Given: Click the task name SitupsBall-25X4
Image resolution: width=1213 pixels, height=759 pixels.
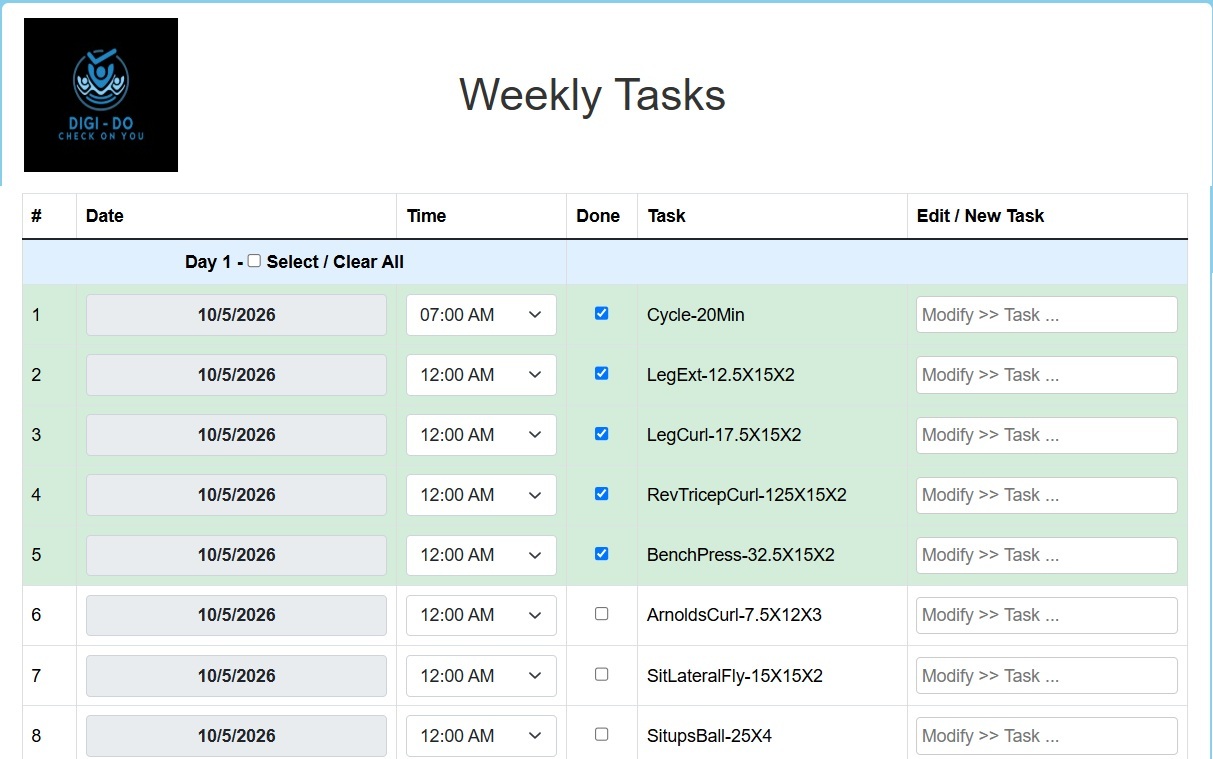Looking at the screenshot, I should pos(710,736).
